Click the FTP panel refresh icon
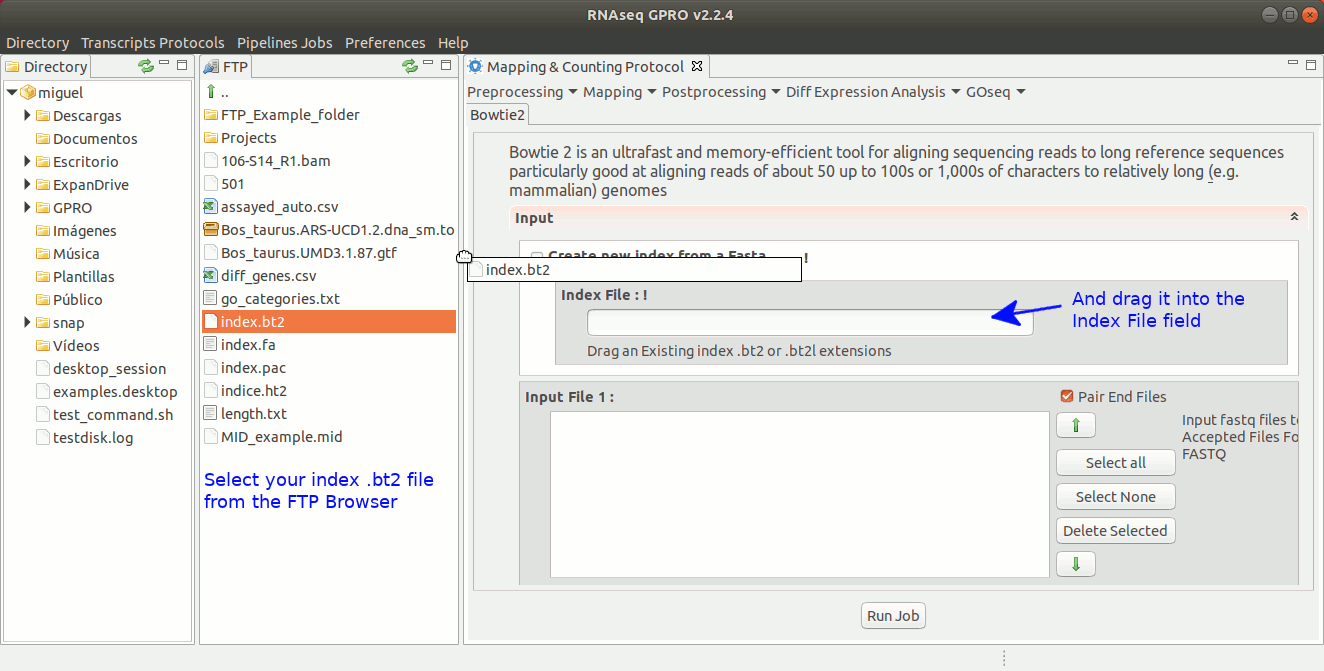 point(410,66)
